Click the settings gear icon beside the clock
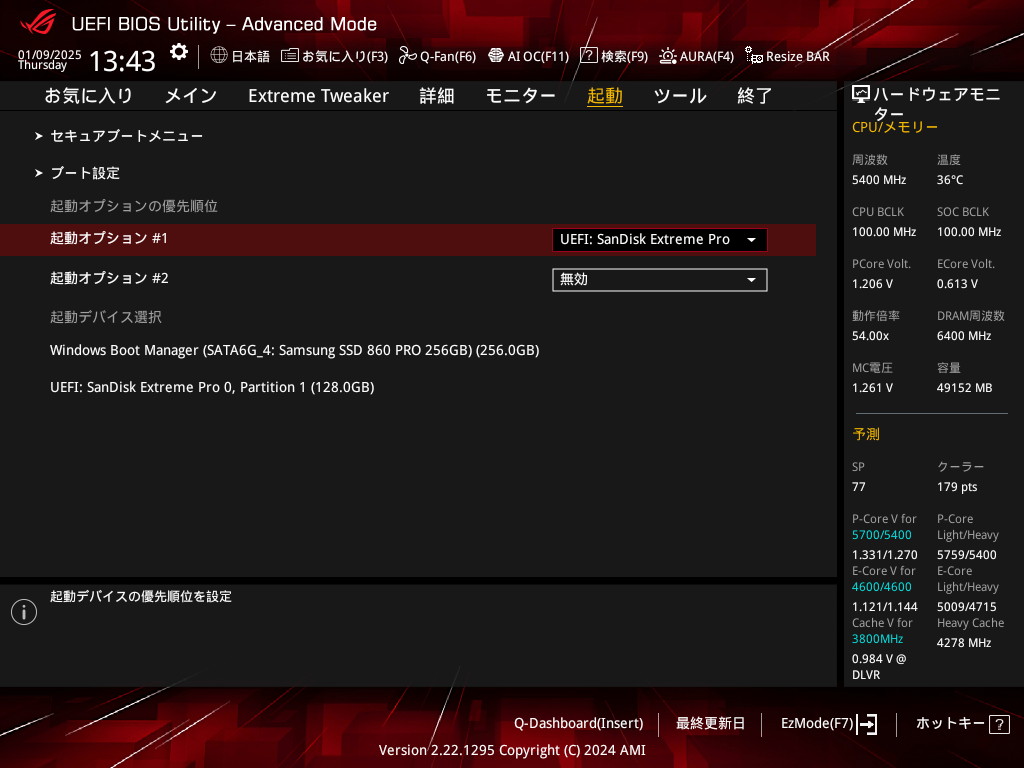Viewport: 1024px width, 768px height. point(178,52)
